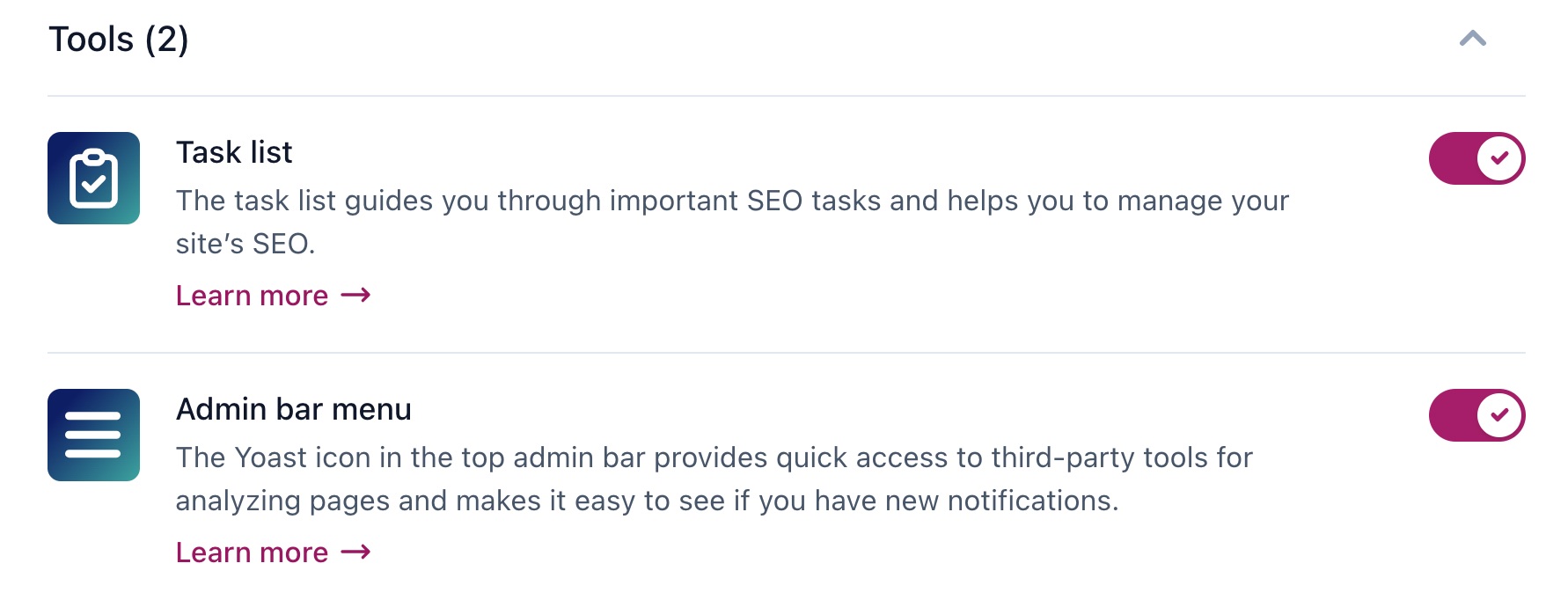Click the Admin bar menu hamburger icon
This screenshot has height=600, width=1568.
click(x=93, y=435)
